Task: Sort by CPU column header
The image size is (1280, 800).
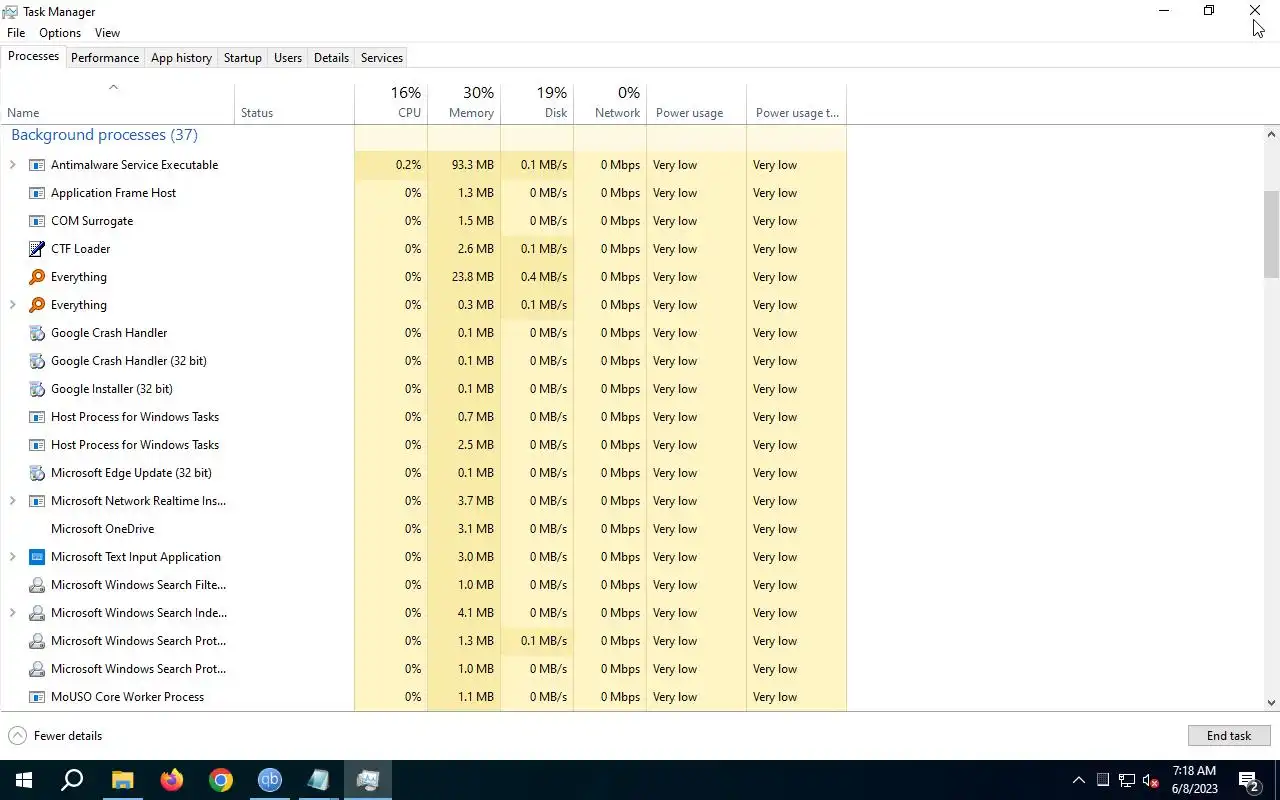Action: pyautogui.click(x=391, y=103)
